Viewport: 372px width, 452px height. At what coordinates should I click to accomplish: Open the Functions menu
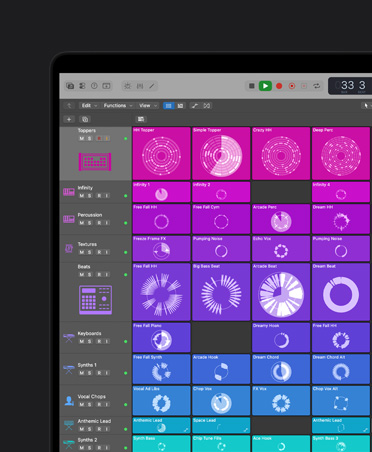pyautogui.click(x=118, y=106)
